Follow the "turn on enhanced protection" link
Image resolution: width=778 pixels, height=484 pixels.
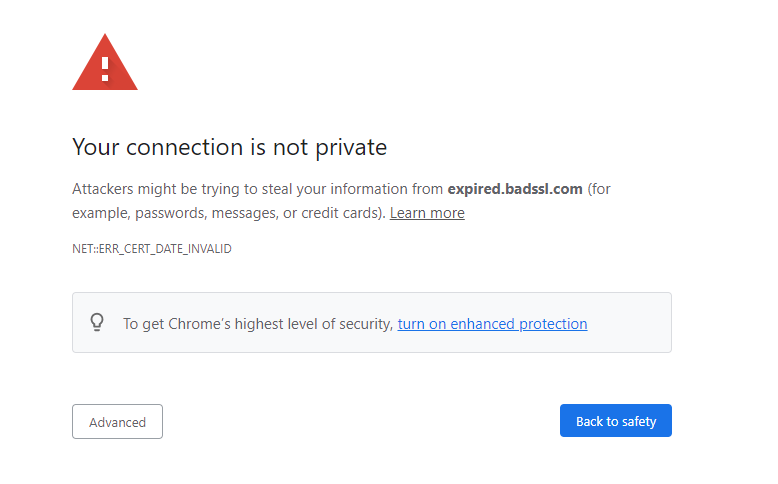tap(492, 324)
